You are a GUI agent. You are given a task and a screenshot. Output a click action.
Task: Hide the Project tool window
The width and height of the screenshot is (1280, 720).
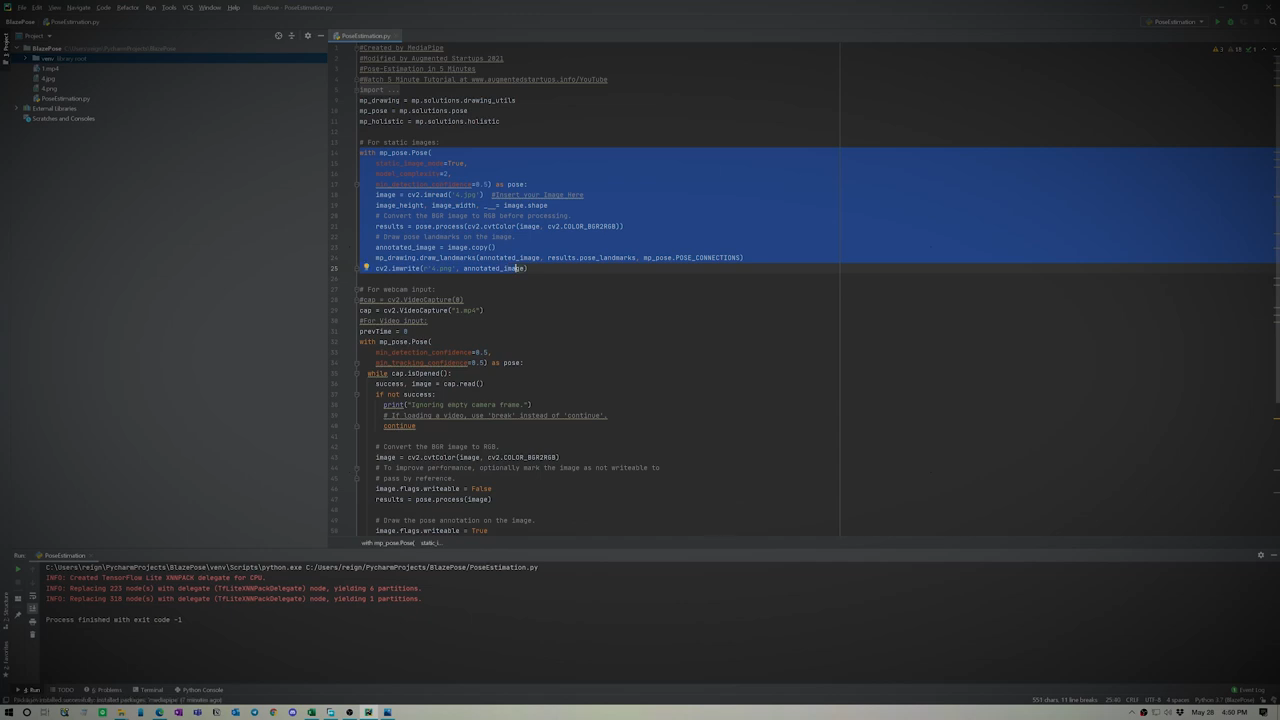coord(320,36)
